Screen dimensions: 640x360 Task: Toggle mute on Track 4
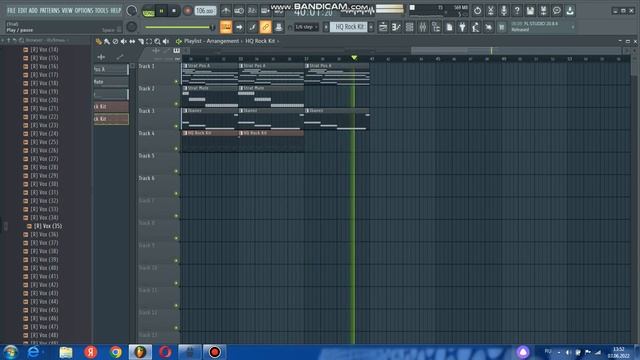coord(176,149)
